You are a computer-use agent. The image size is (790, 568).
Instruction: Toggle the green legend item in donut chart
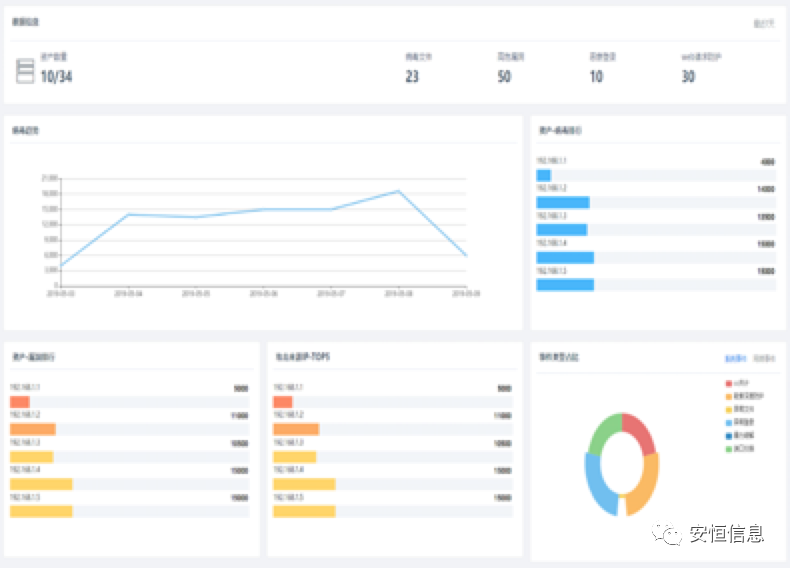click(741, 449)
